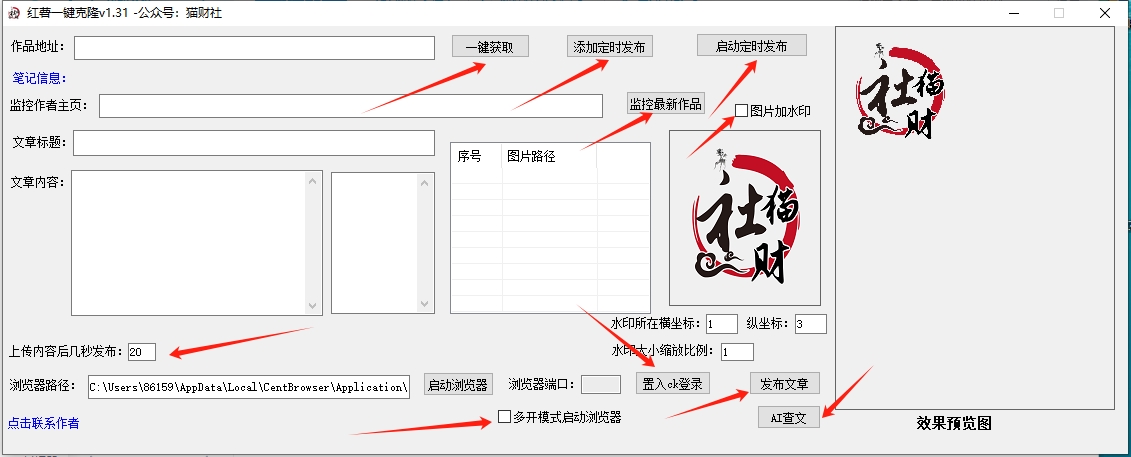Click the 浏览器端口 field
Screen dimensions: 1131x457
click(x=601, y=384)
